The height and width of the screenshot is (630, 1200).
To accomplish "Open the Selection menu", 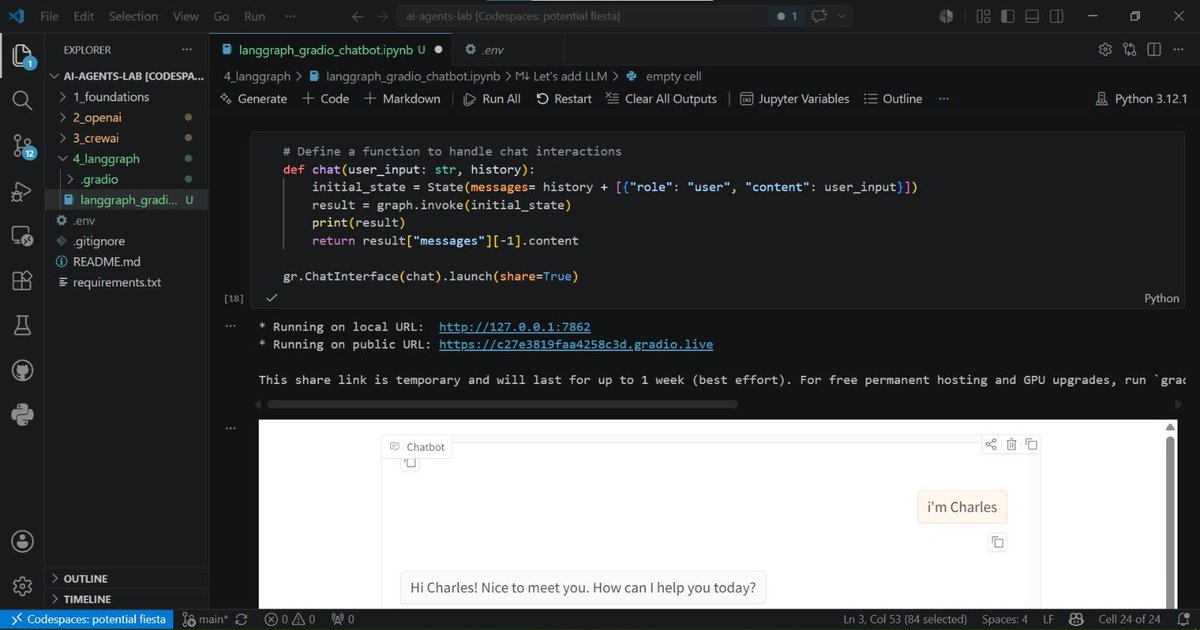I will [x=133, y=16].
